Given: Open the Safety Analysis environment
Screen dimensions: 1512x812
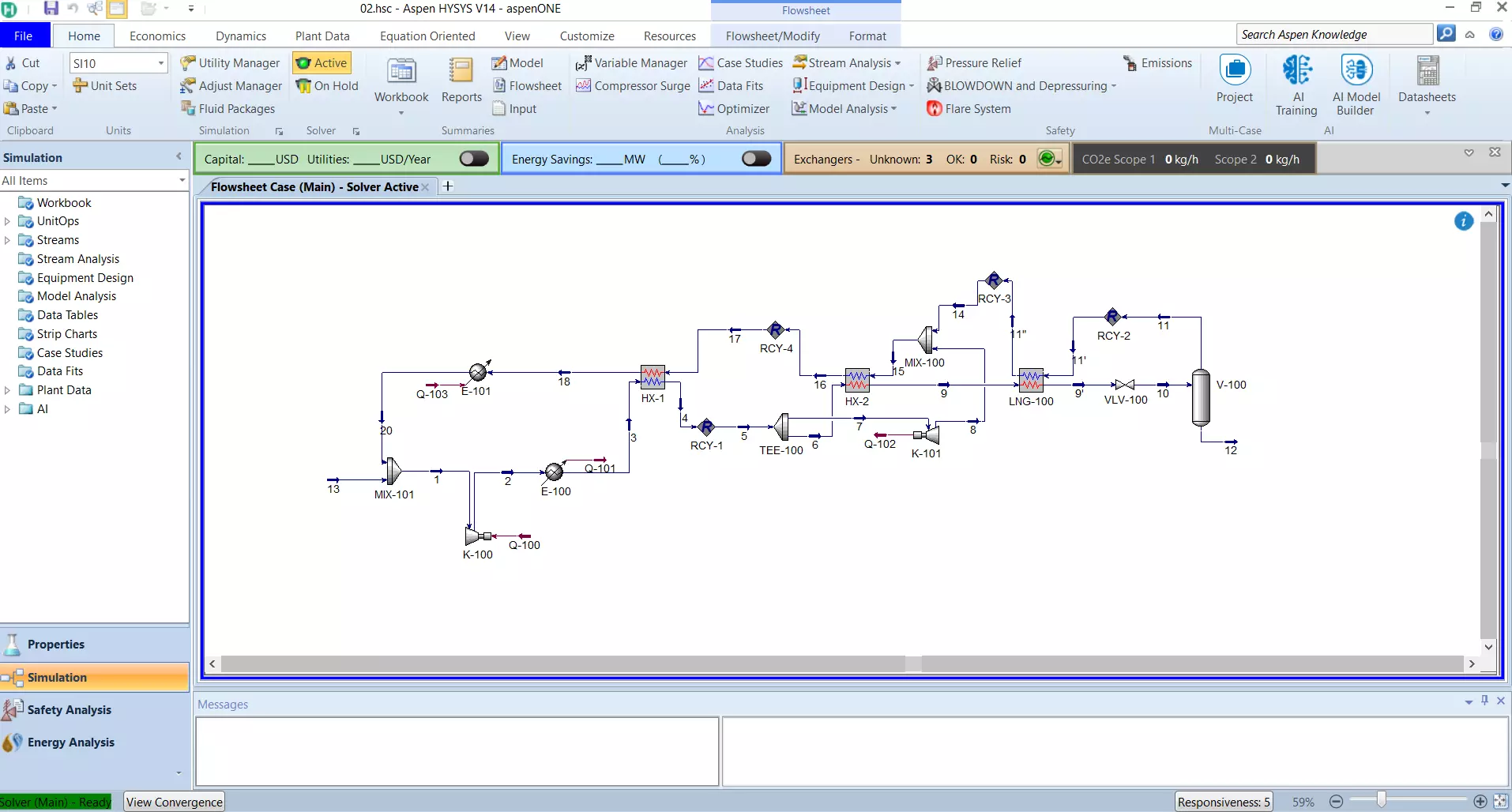Looking at the screenshot, I should pos(95,709).
